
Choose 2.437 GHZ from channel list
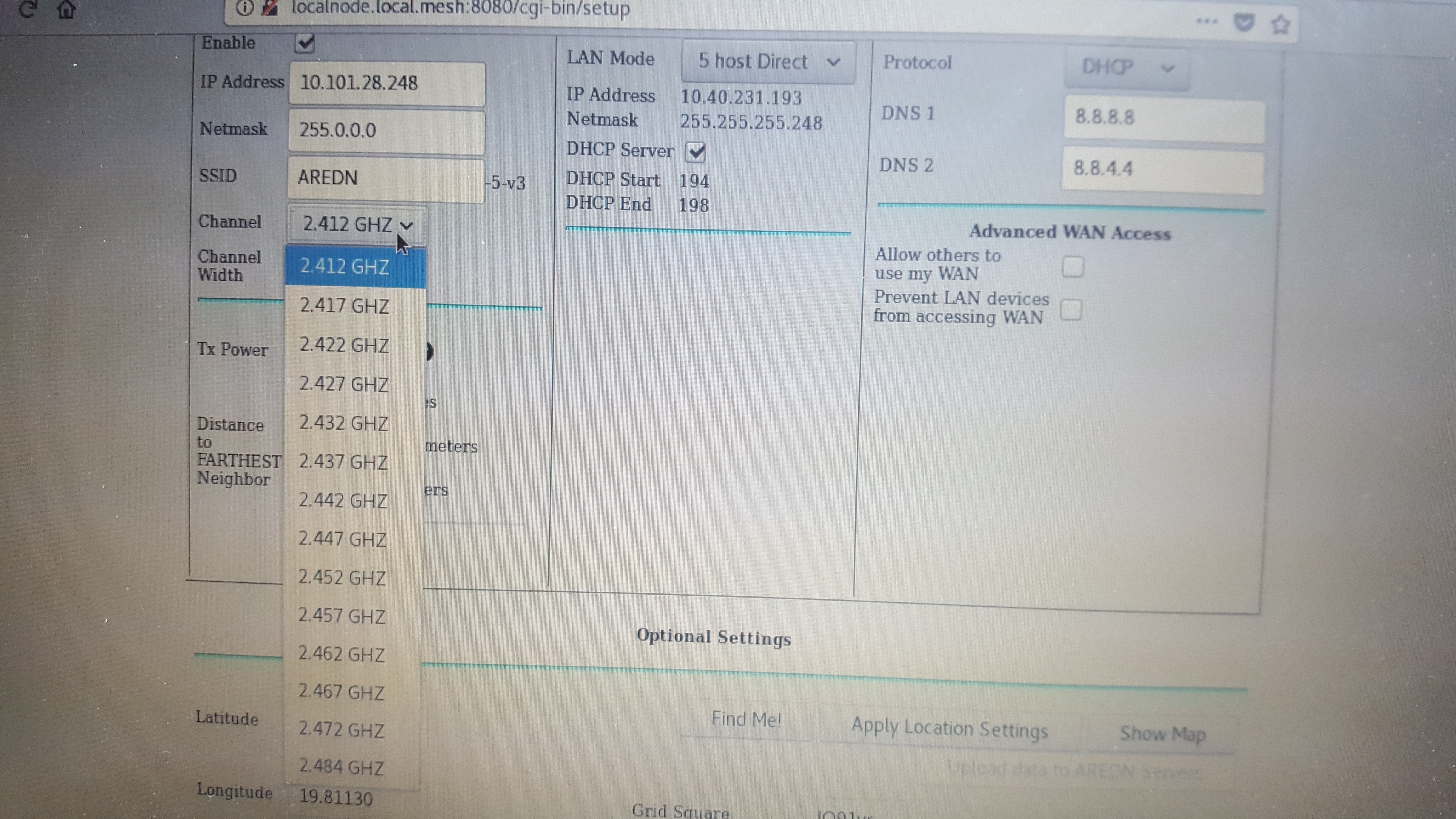354,462
